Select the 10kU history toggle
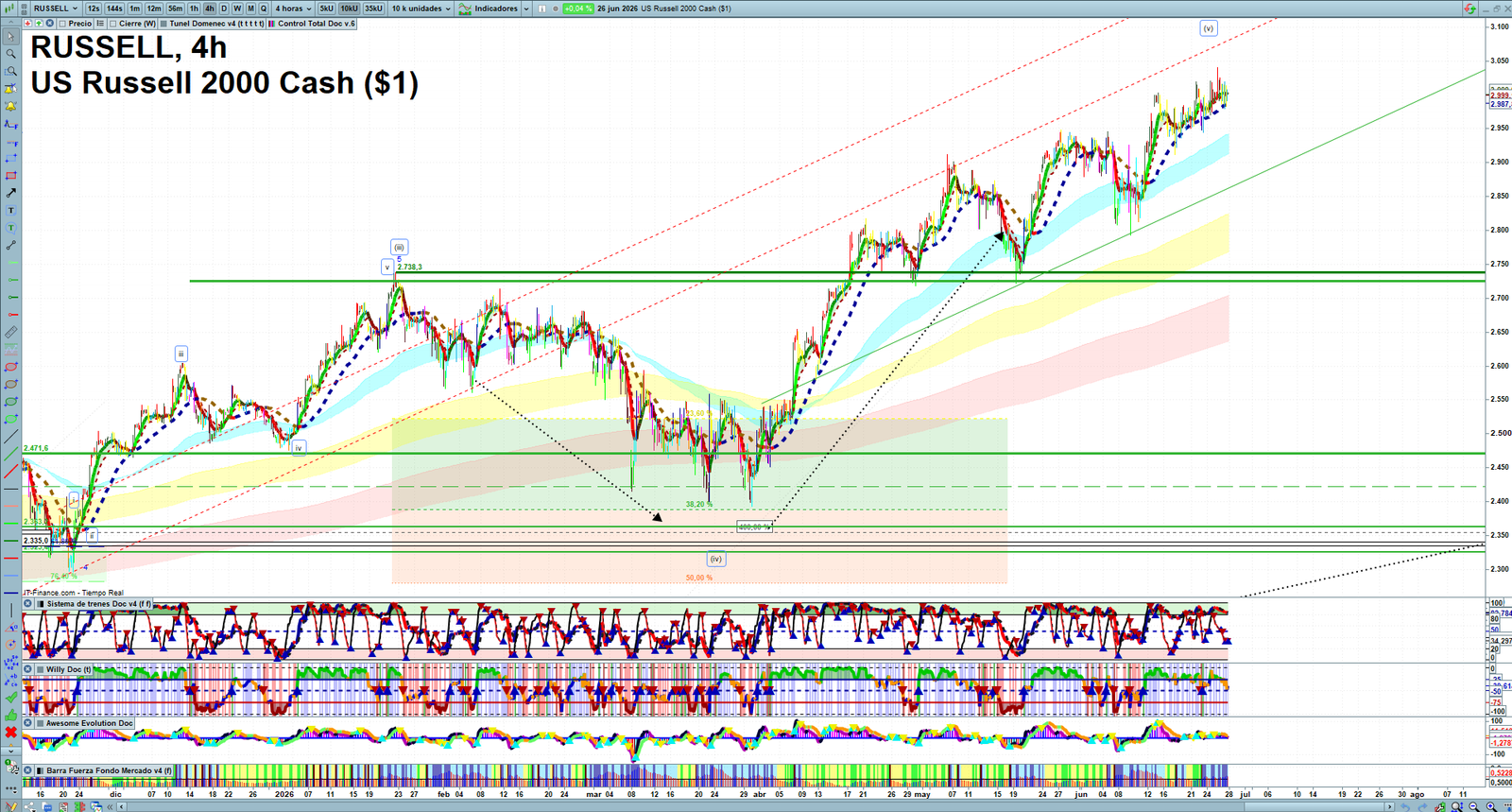 pos(349,9)
